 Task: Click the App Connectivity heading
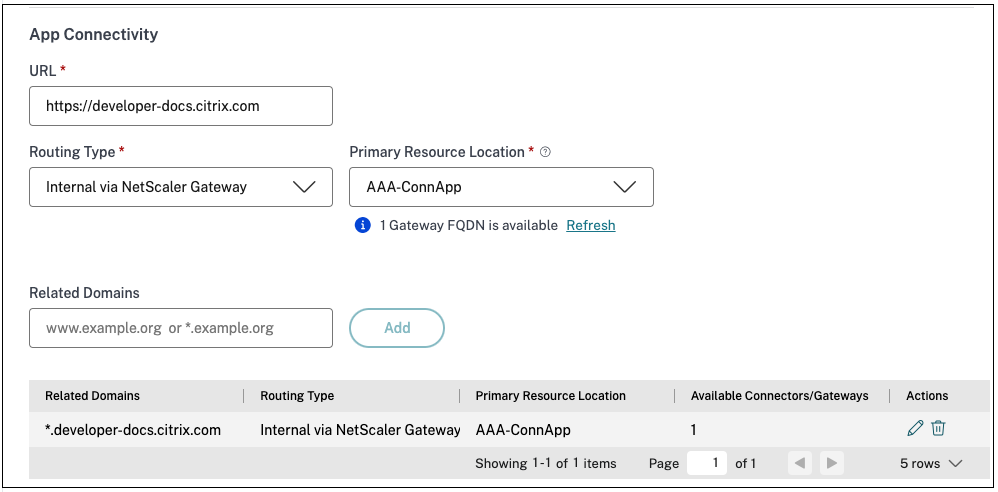point(94,34)
